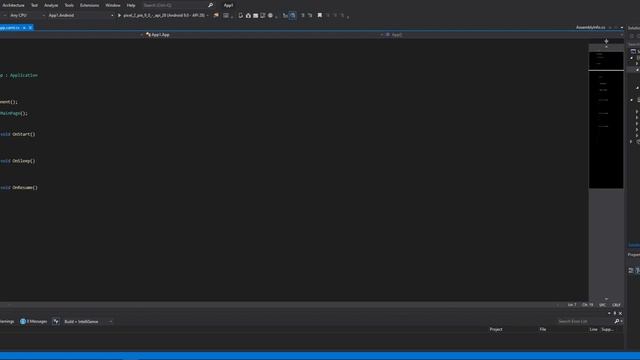Toggle the Warnings filter in Error List
The width and height of the screenshot is (640, 360).
pos(7,322)
